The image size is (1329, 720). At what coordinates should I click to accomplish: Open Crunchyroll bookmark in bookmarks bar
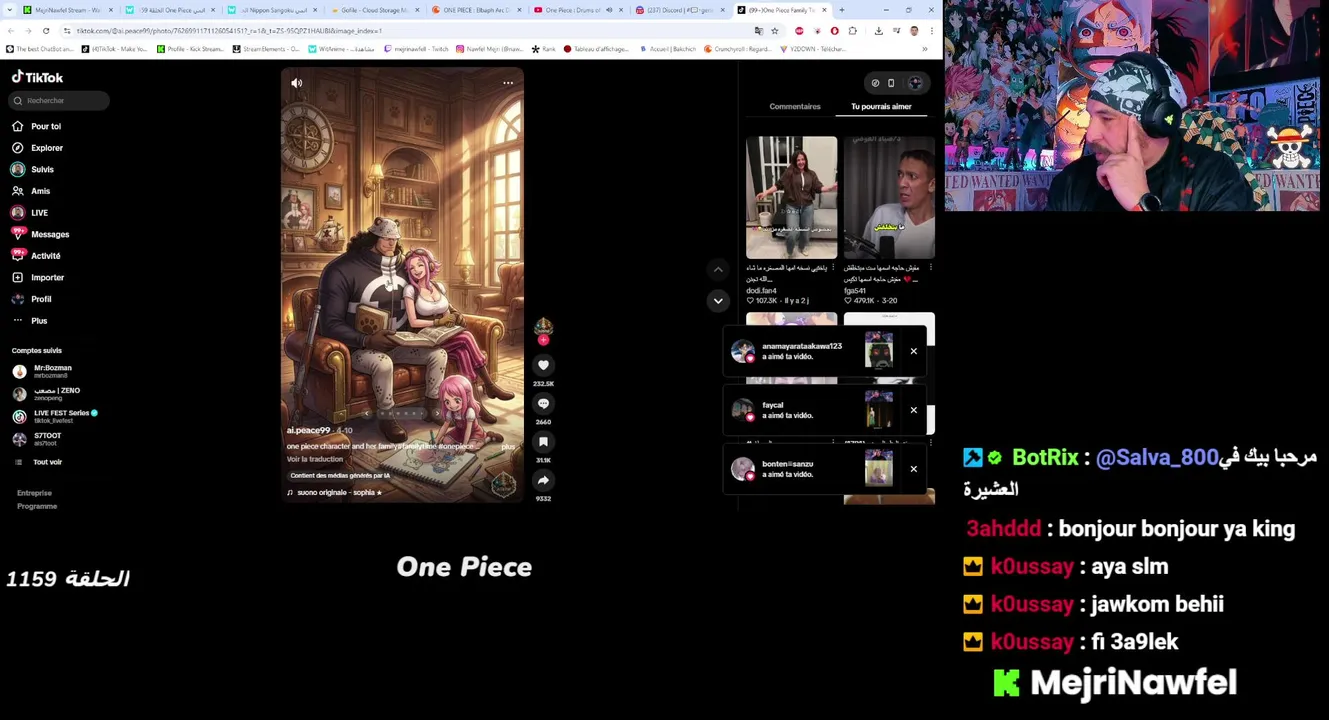(x=738, y=48)
